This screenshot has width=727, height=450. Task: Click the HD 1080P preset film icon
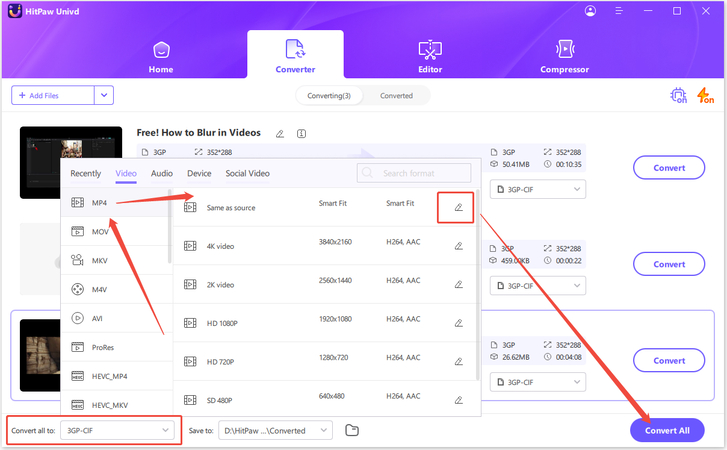pyautogui.click(x=190, y=323)
